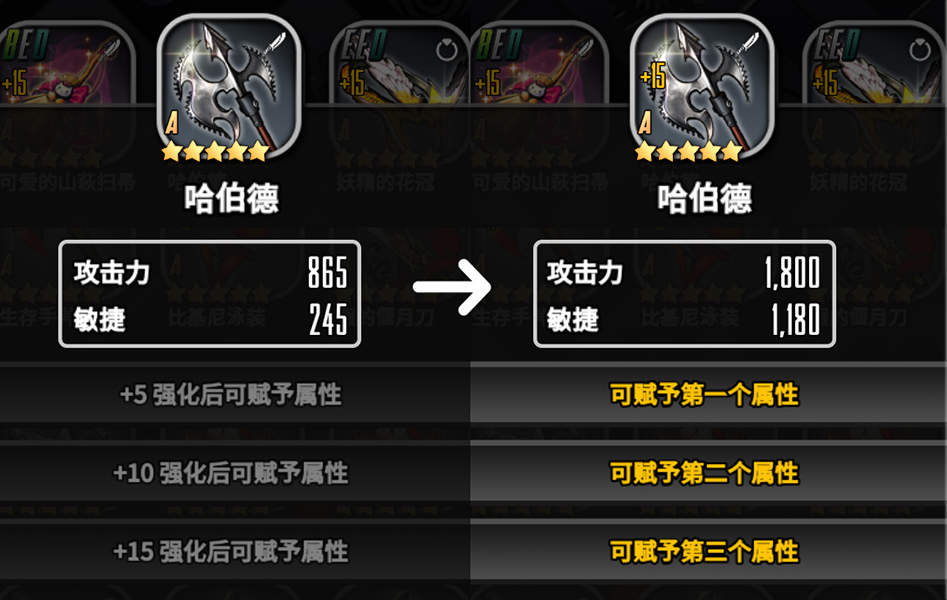
Task: Click the right 哈伯德 weapon name
Action: point(705,198)
